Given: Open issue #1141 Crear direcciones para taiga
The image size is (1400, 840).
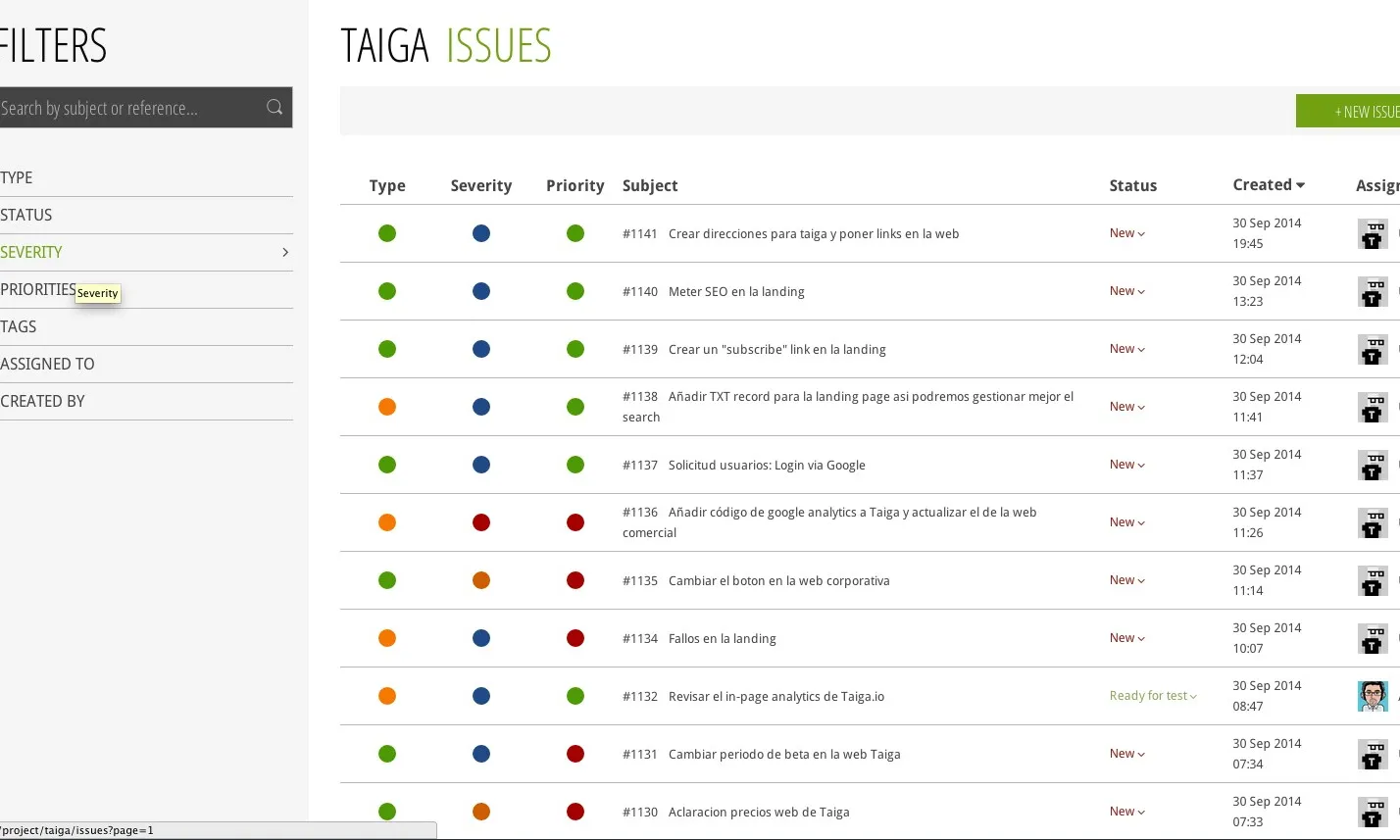Looking at the screenshot, I should [791, 233].
